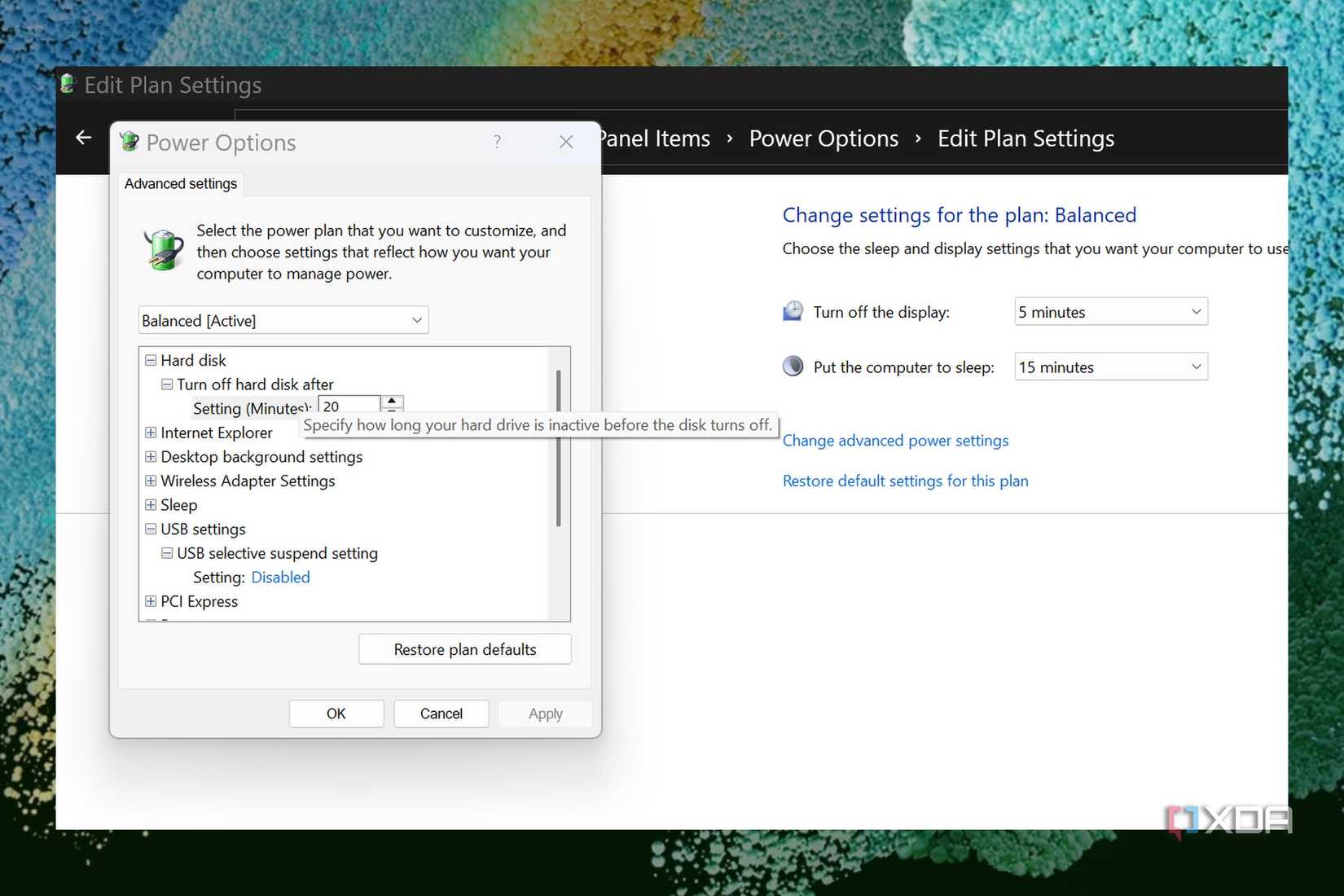Open the Put the computer to sleep dropdown
1344x896 pixels.
pos(1111,367)
